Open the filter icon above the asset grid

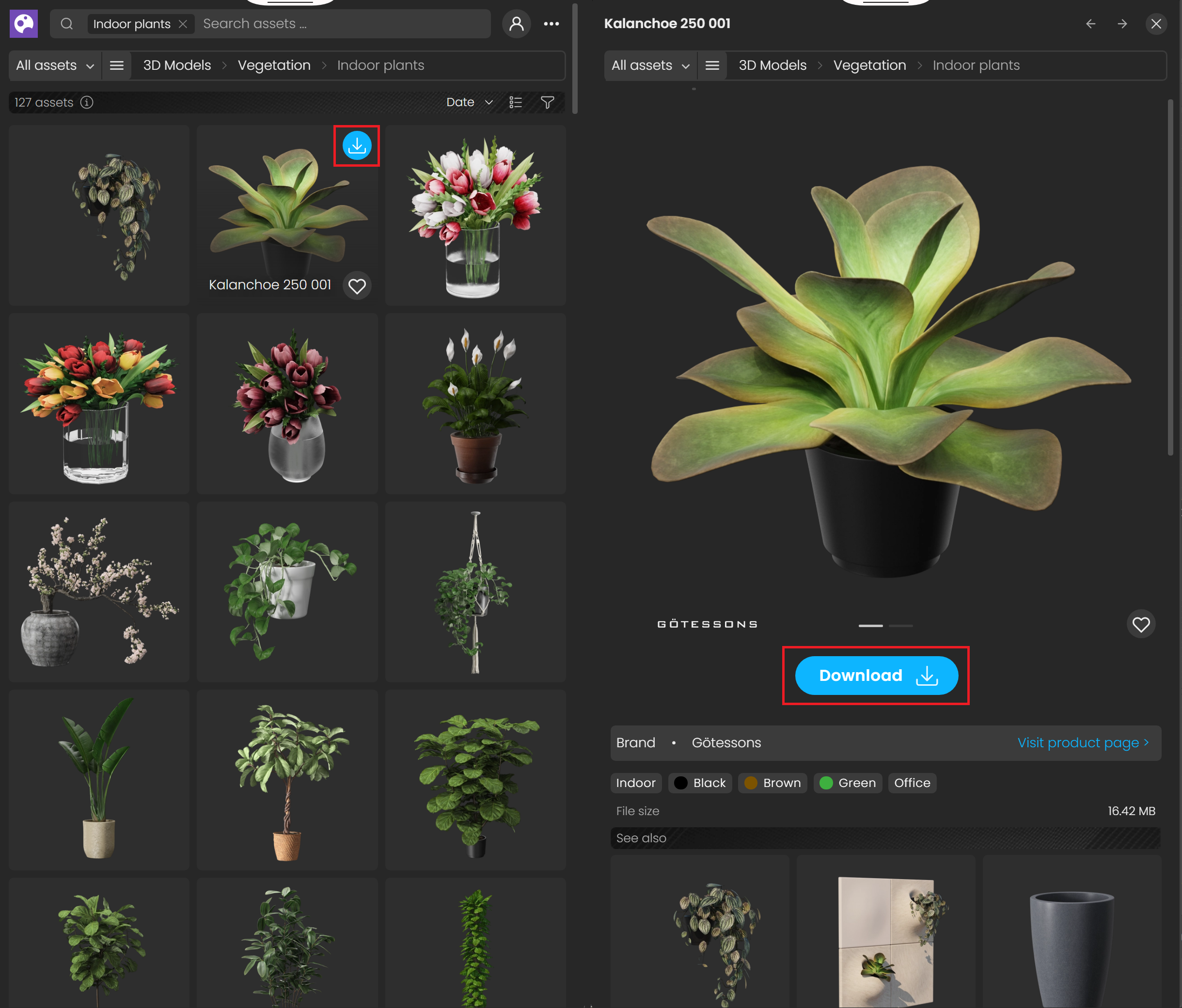point(547,103)
